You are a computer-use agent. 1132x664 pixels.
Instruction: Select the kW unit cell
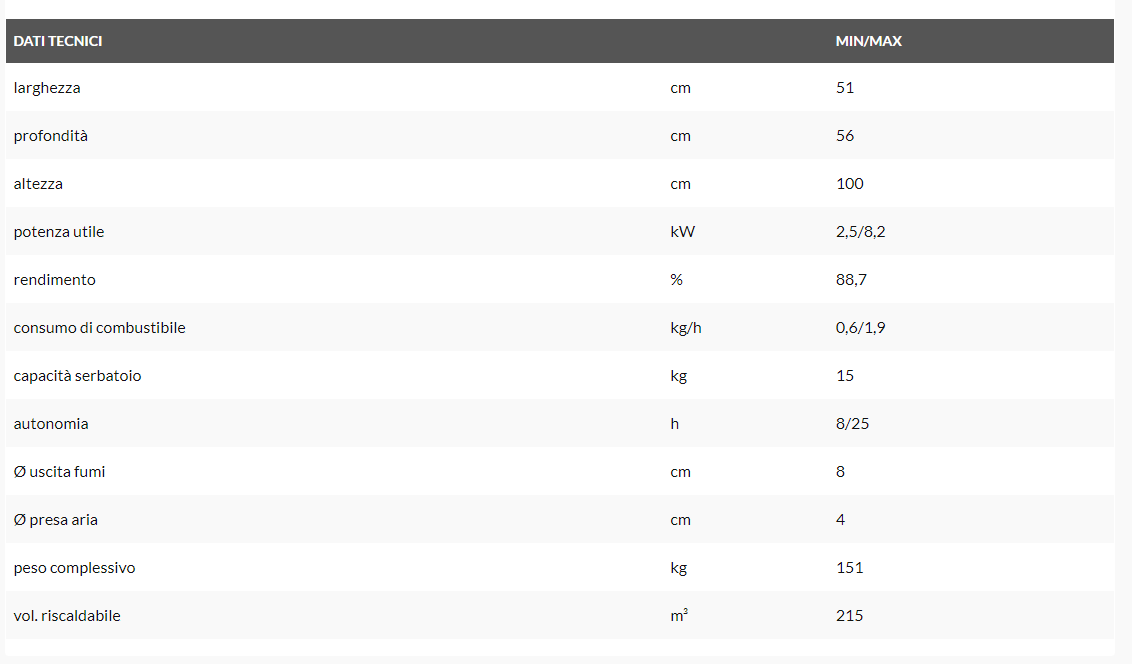(682, 232)
